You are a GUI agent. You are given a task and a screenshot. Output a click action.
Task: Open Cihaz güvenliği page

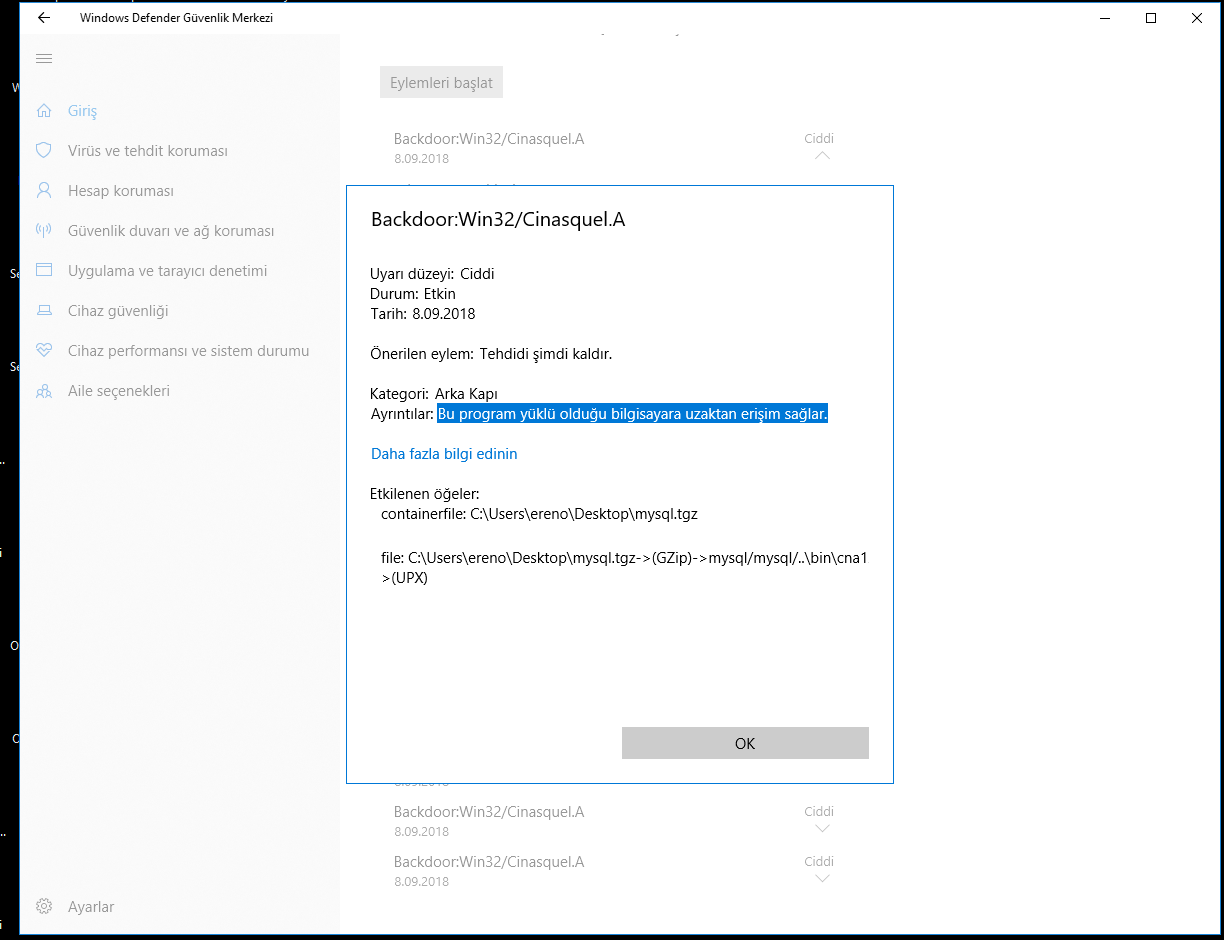[118, 311]
